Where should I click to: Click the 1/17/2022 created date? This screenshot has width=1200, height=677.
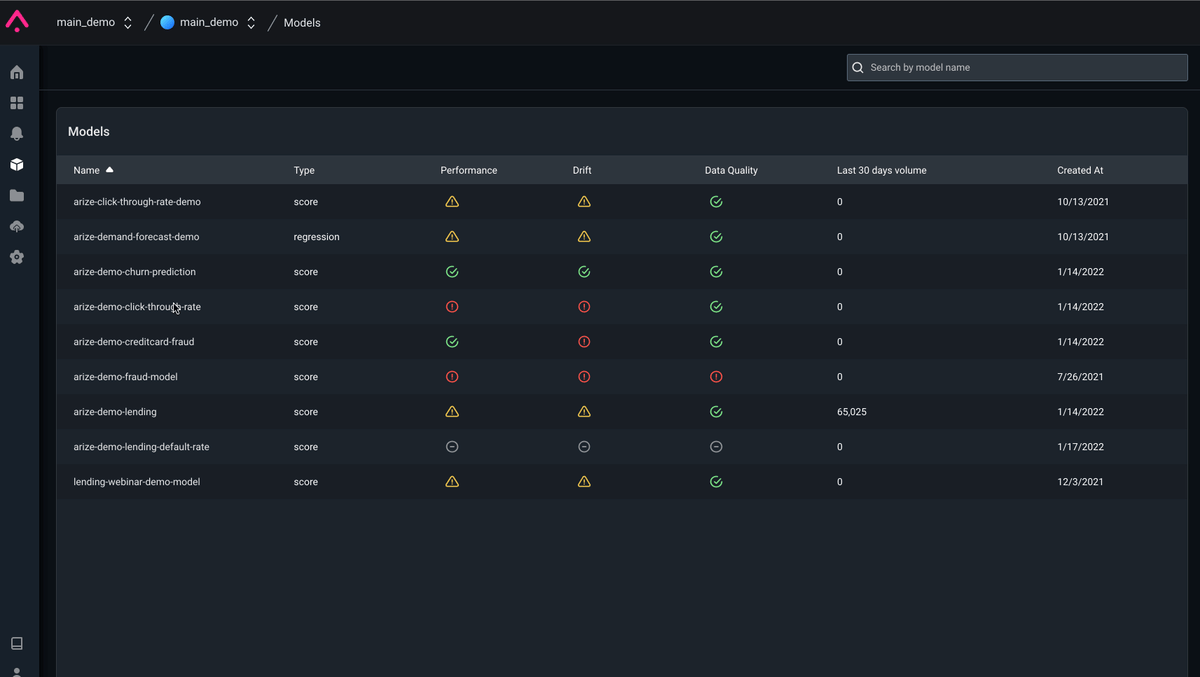1081,447
